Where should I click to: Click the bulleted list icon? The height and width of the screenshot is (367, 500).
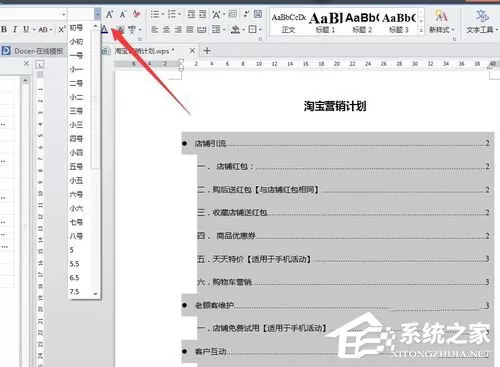[x=155, y=14]
